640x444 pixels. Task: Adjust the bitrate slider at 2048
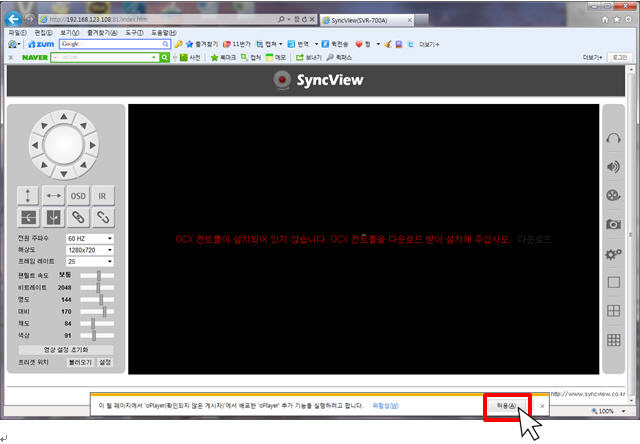[x=97, y=287]
